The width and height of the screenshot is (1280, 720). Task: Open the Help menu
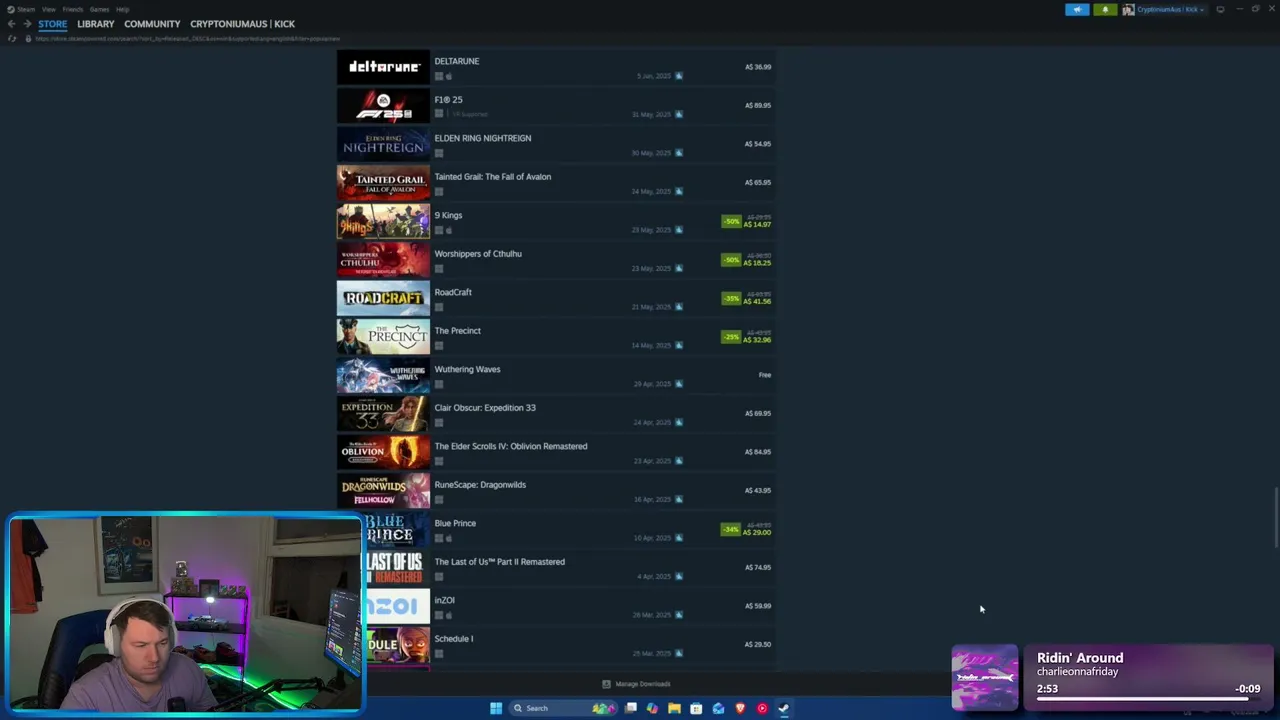tap(122, 9)
